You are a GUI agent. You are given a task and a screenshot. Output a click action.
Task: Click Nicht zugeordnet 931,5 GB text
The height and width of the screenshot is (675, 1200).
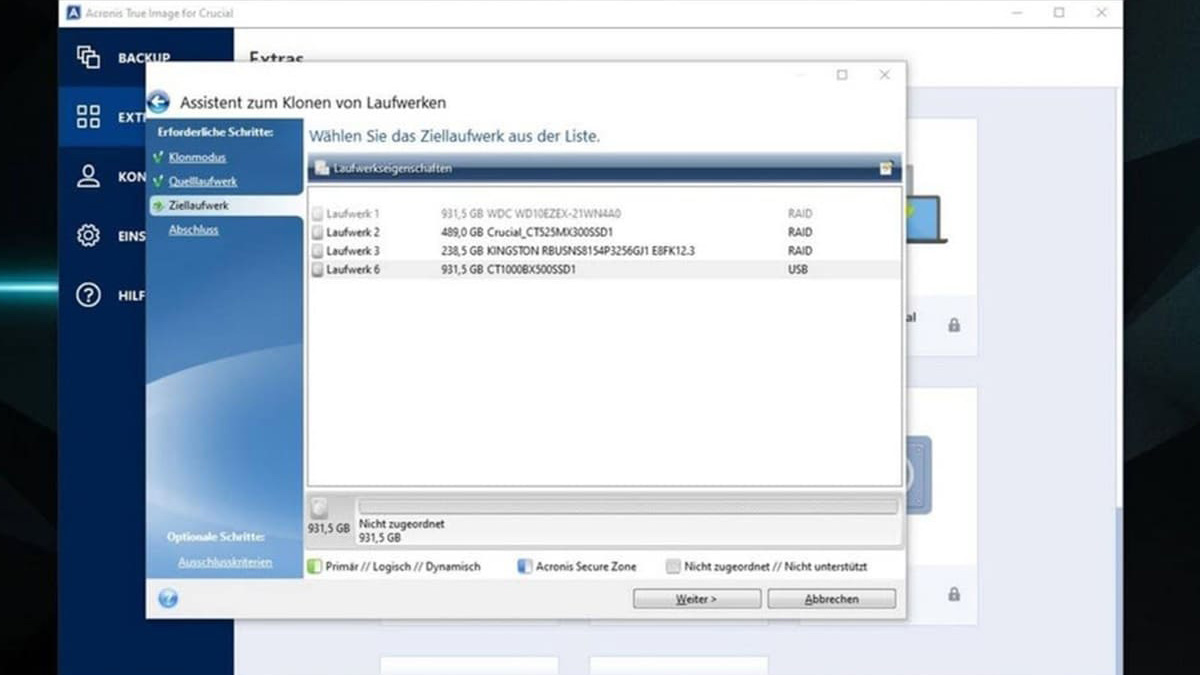point(402,530)
